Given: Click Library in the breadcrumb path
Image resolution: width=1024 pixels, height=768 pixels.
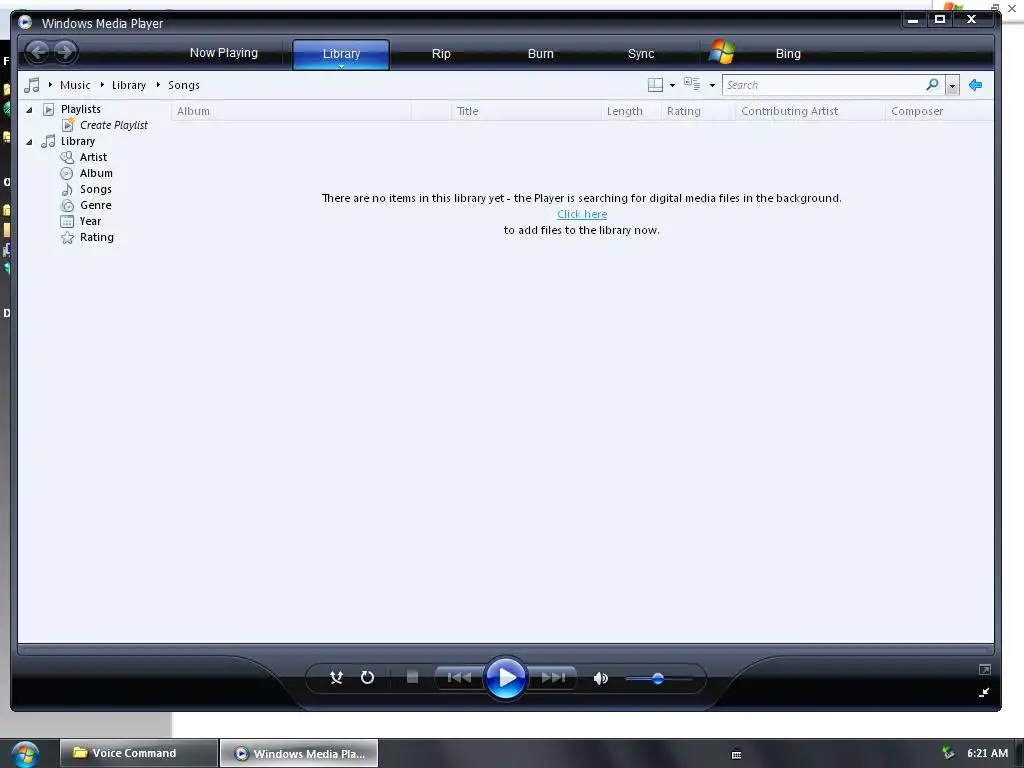Looking at the screenshot, I should point(129,85).
